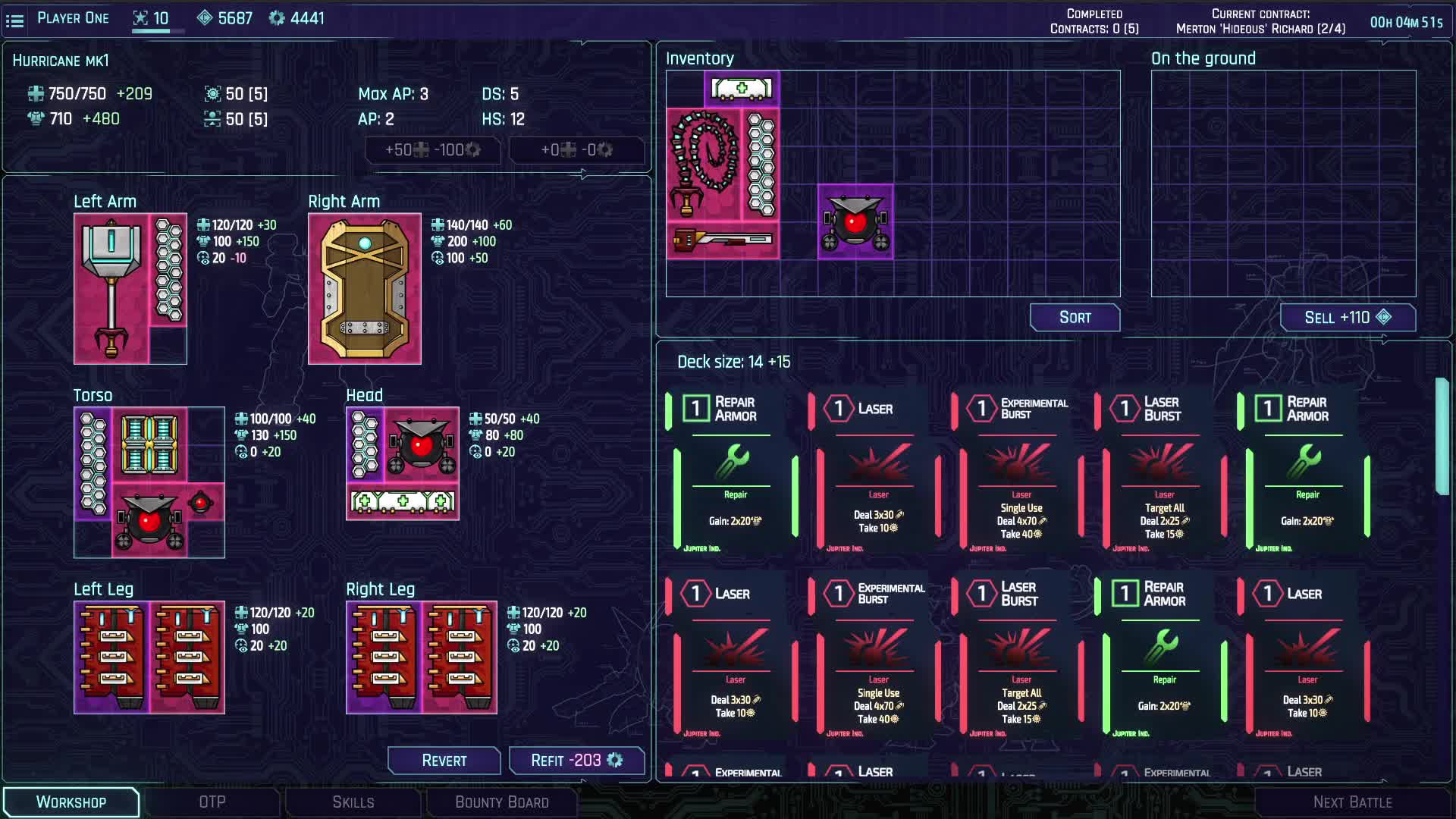Apply the Refit for -203 gears
Viewport: 1456px width, 819px height.
click(576, 761)
